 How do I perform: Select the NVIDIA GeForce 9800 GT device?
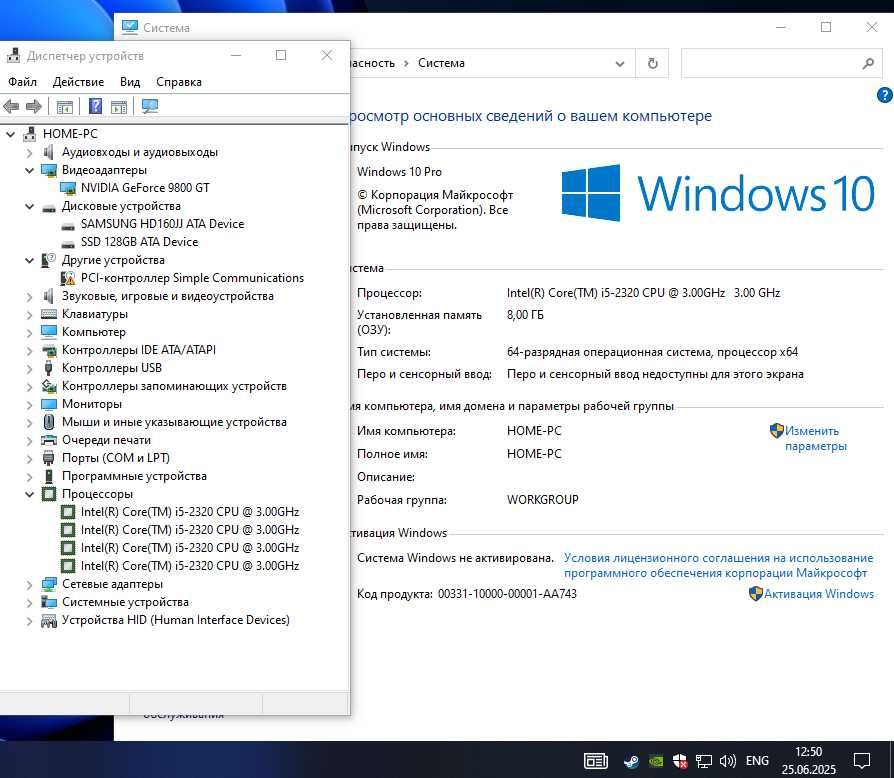145,188
